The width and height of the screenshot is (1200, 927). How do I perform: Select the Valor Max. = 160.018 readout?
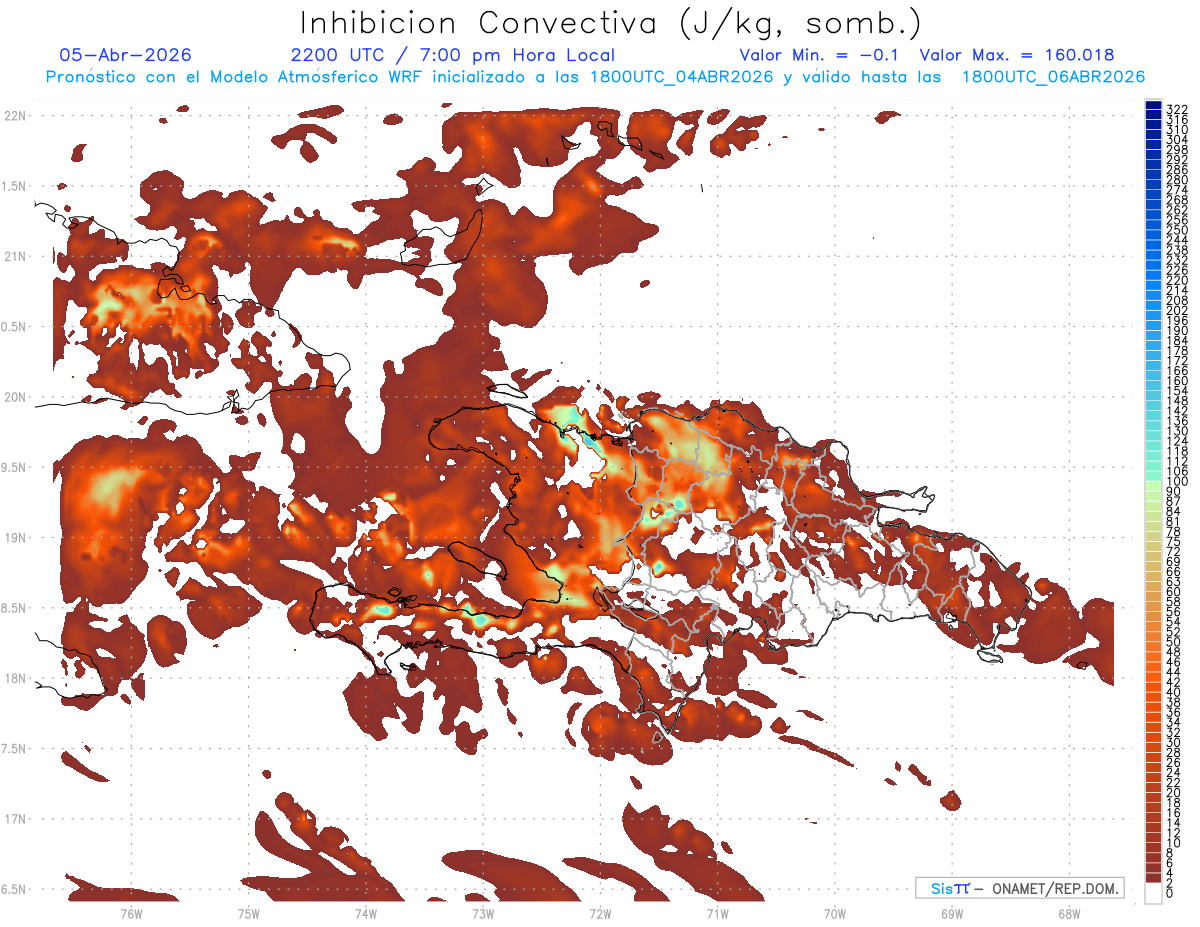pos(1017,56)
